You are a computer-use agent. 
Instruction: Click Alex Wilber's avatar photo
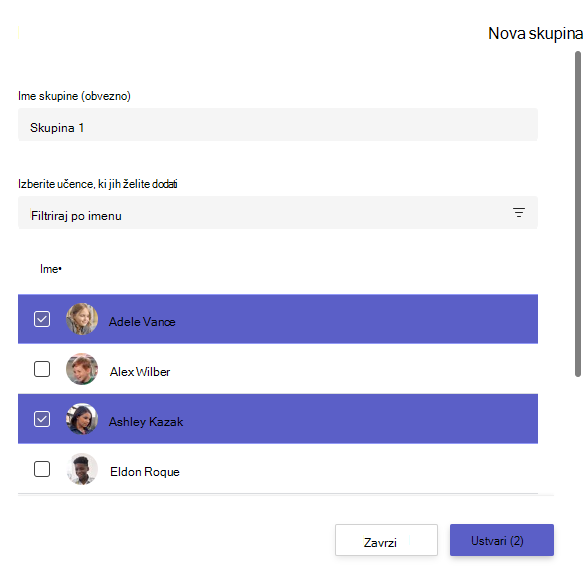82,369
